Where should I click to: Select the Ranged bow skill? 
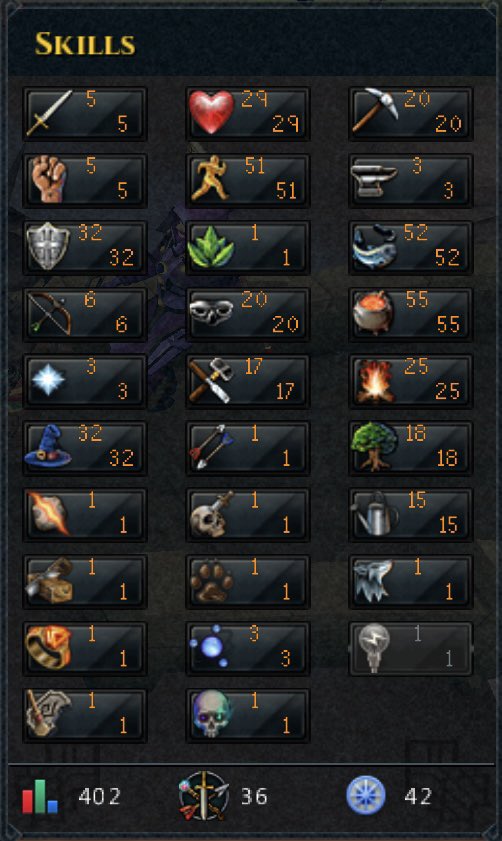[85, 314]
